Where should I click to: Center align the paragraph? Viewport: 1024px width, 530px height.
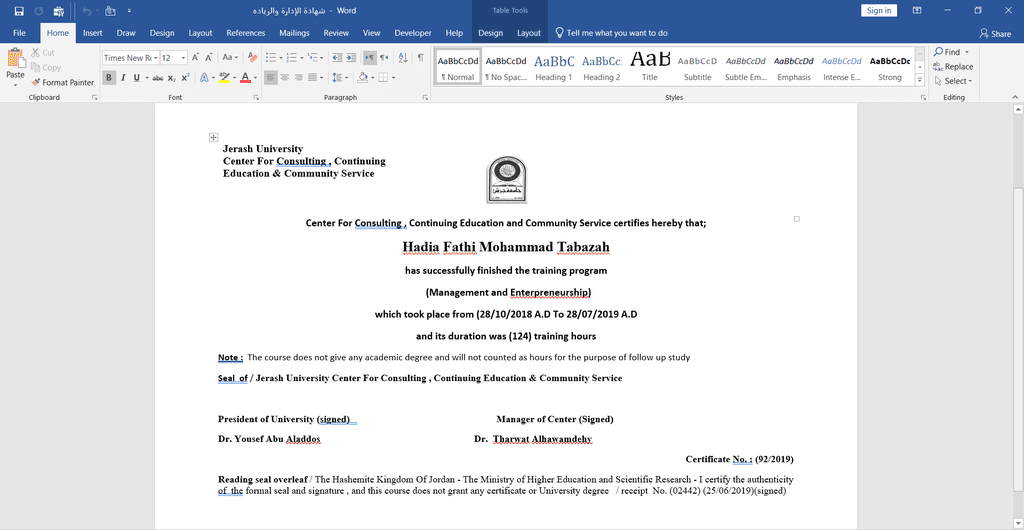pos(285,78)
